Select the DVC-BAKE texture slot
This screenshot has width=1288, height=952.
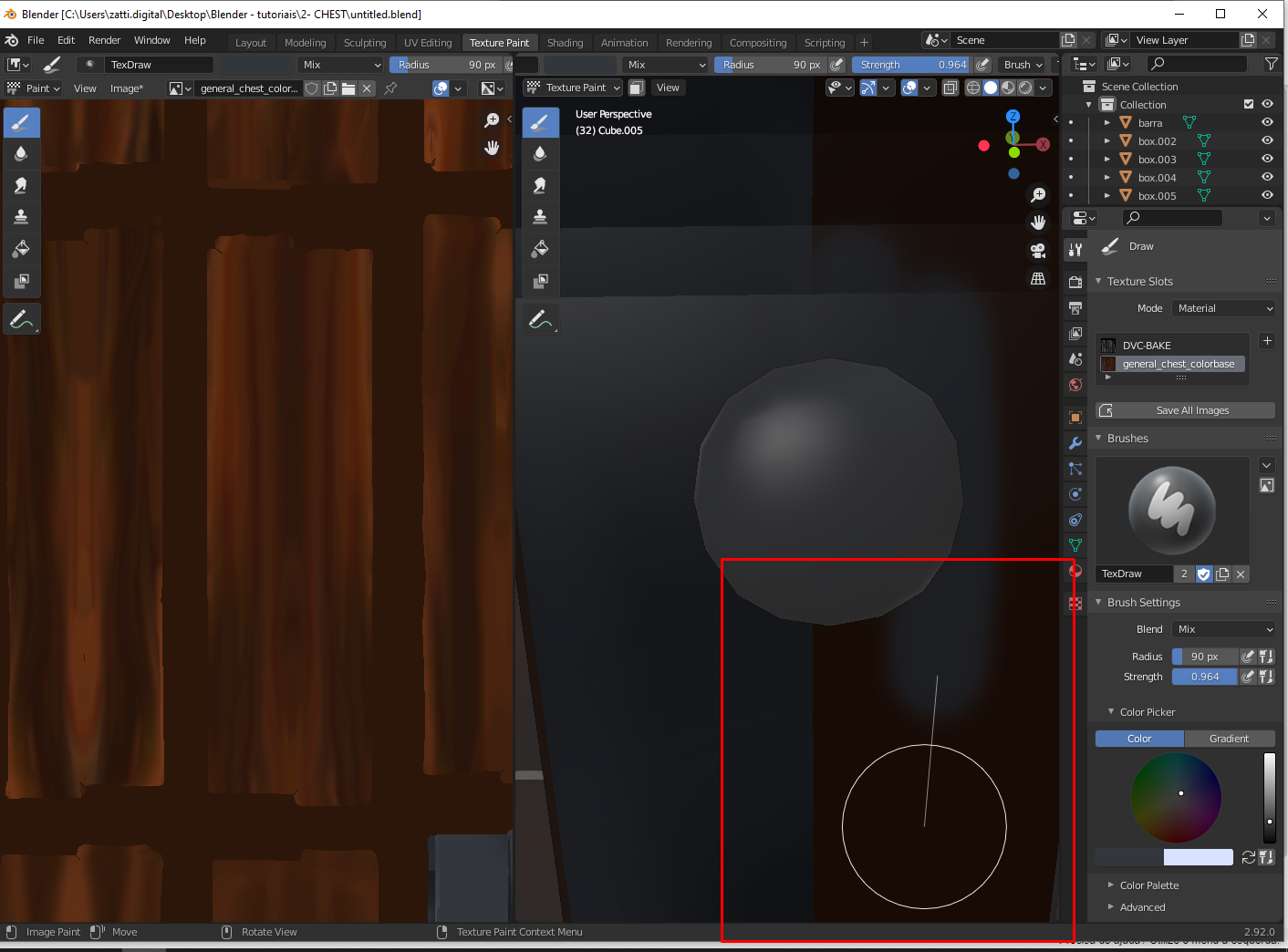1173,346
